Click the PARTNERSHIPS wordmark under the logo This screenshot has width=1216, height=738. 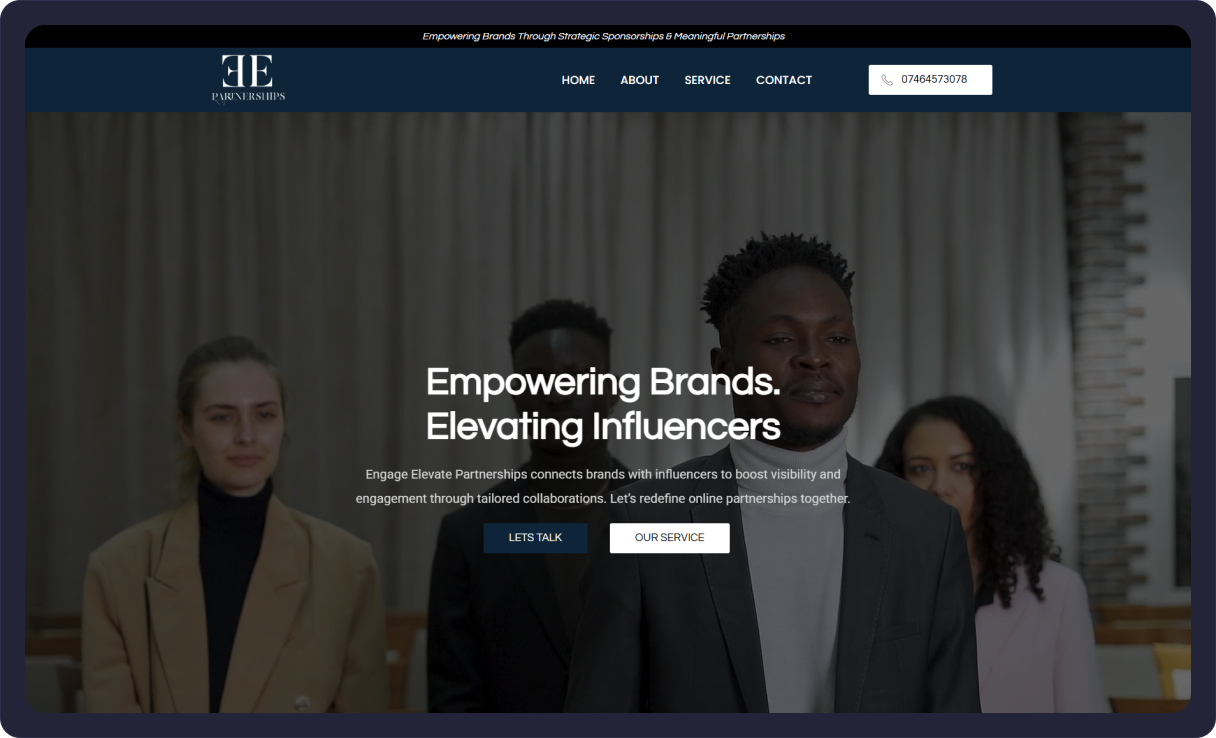tap(248, 97)
